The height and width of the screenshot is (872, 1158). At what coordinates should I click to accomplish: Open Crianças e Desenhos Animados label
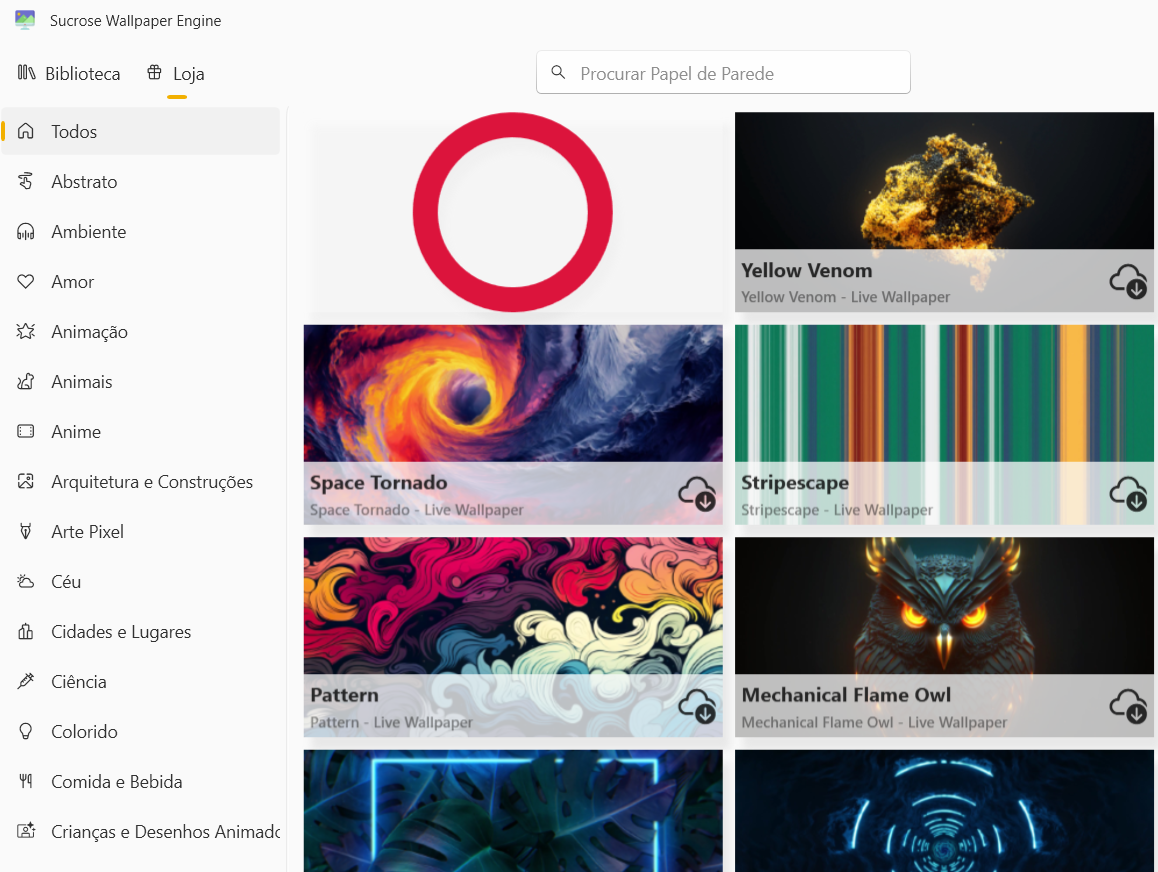(x=165, y=832)
